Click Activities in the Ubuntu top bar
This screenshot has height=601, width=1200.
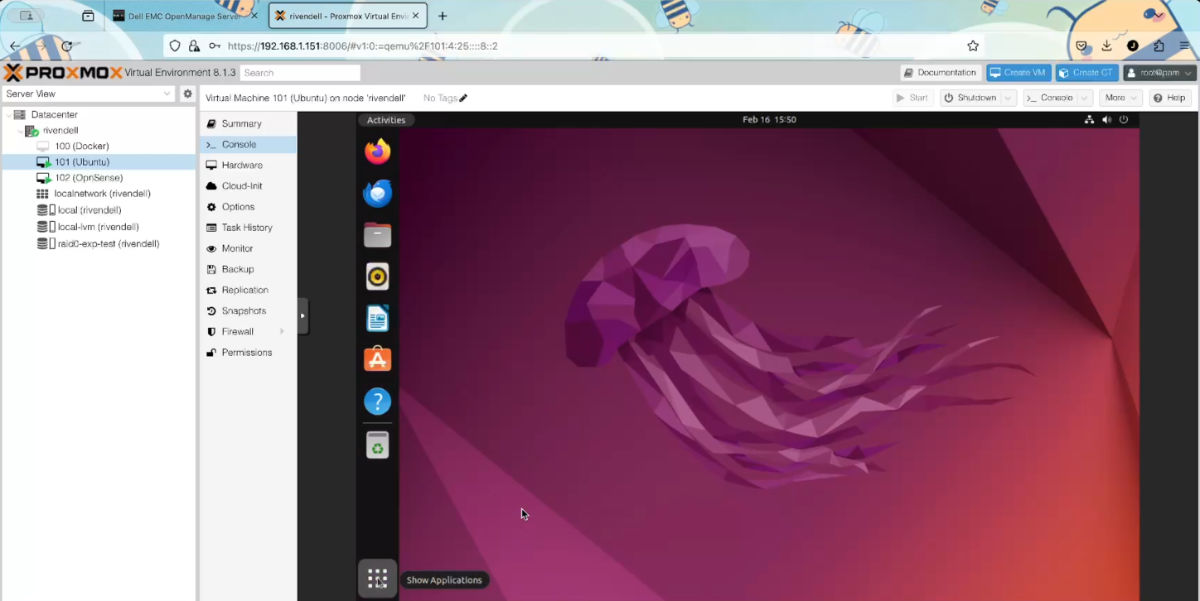[x=386, y=119]
